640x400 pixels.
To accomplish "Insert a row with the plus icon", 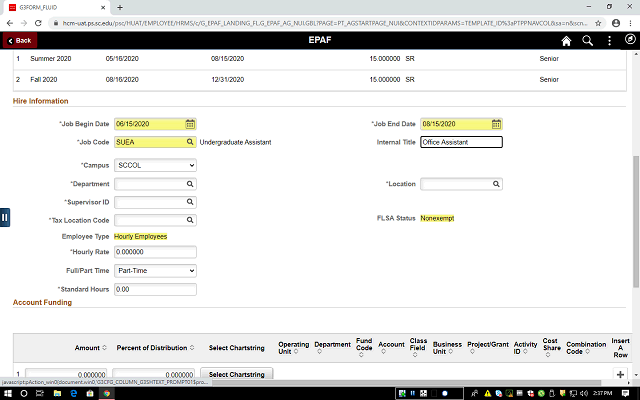I will [x=620, y=374].
